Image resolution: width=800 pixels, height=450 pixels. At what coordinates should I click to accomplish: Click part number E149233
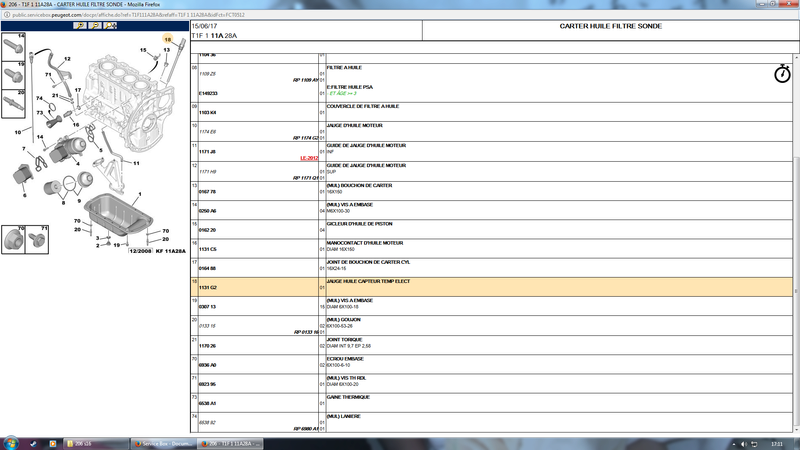(208, 93)
